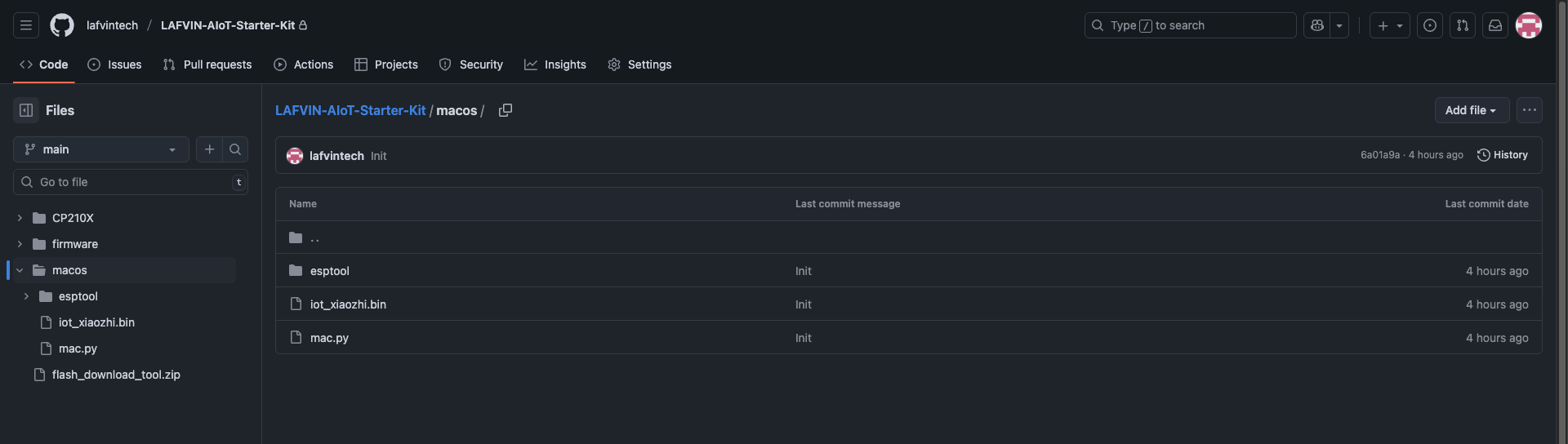This screenshot has width=1568, height=444.
Task: Click the Go to file field
Action: click(131, 182)
